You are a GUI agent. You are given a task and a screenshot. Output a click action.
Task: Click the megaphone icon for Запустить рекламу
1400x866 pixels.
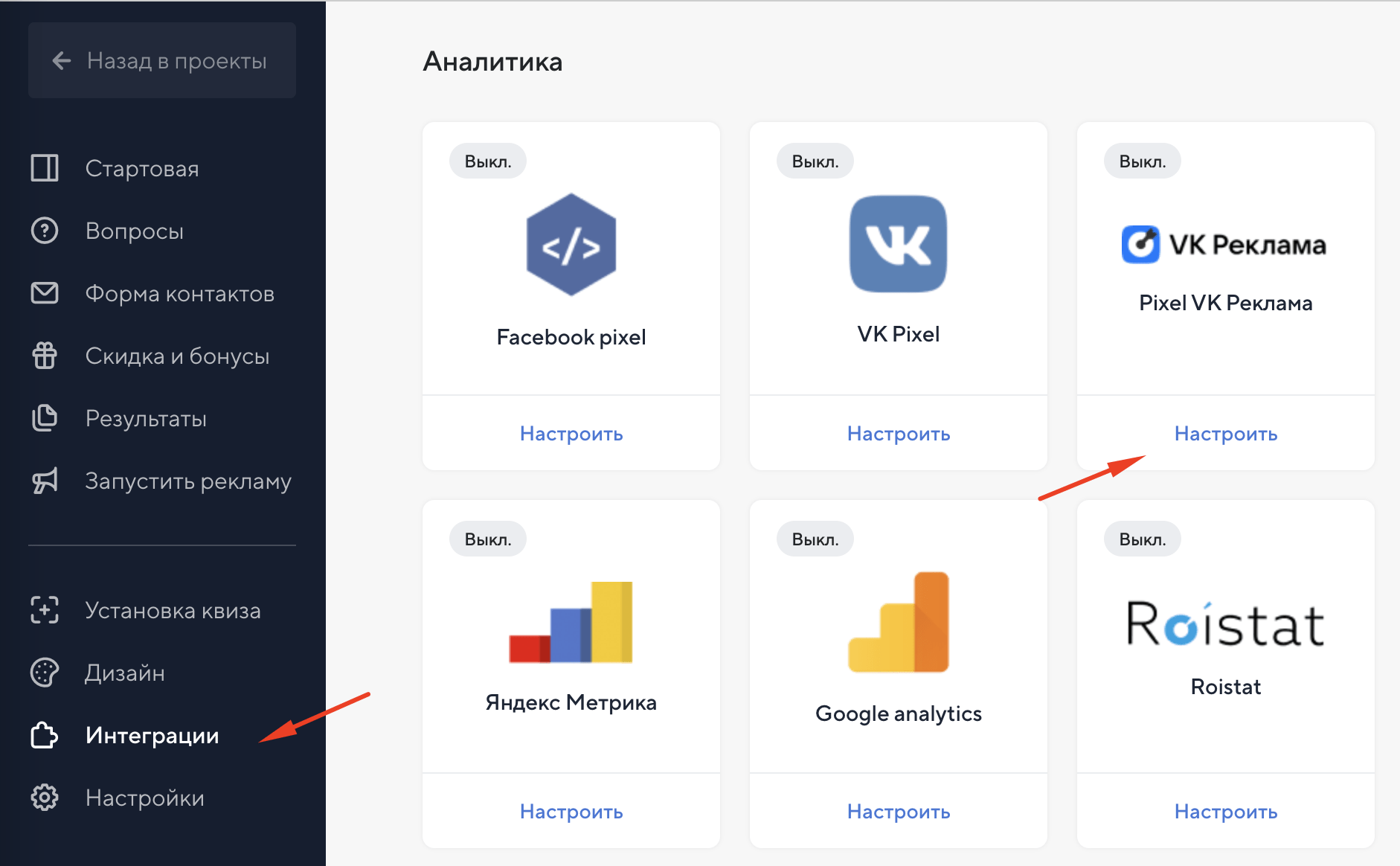point(45,481)
